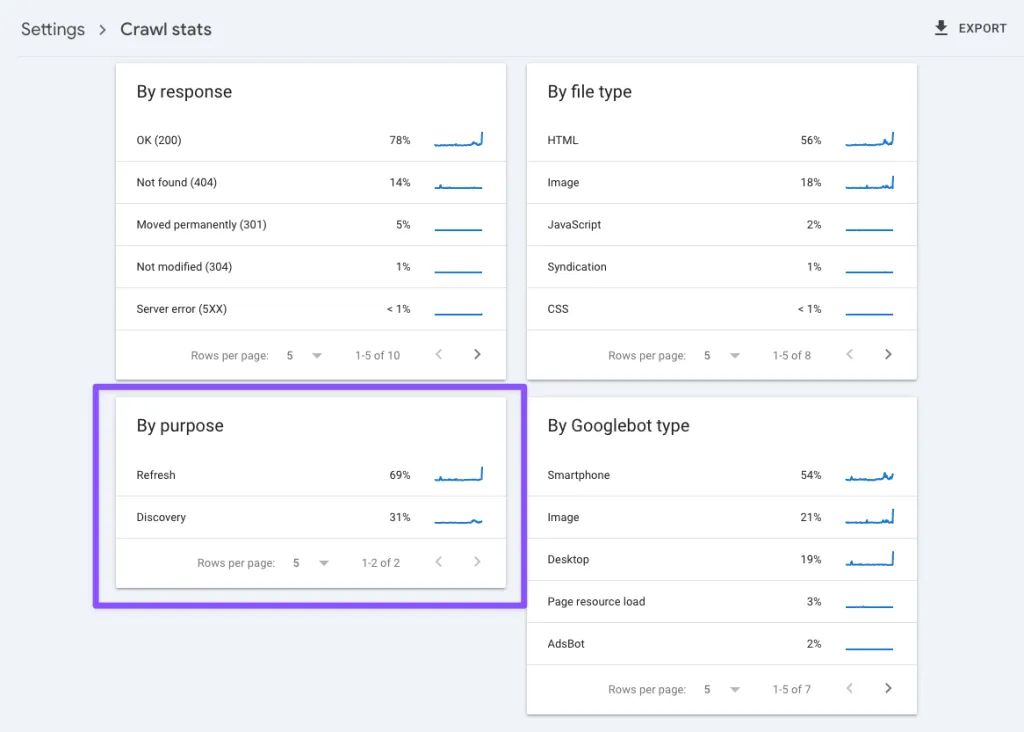This screenshot has width=1024, height=732.
Task: Click the Refresh sparkline chart
Action: coord(458,475)
